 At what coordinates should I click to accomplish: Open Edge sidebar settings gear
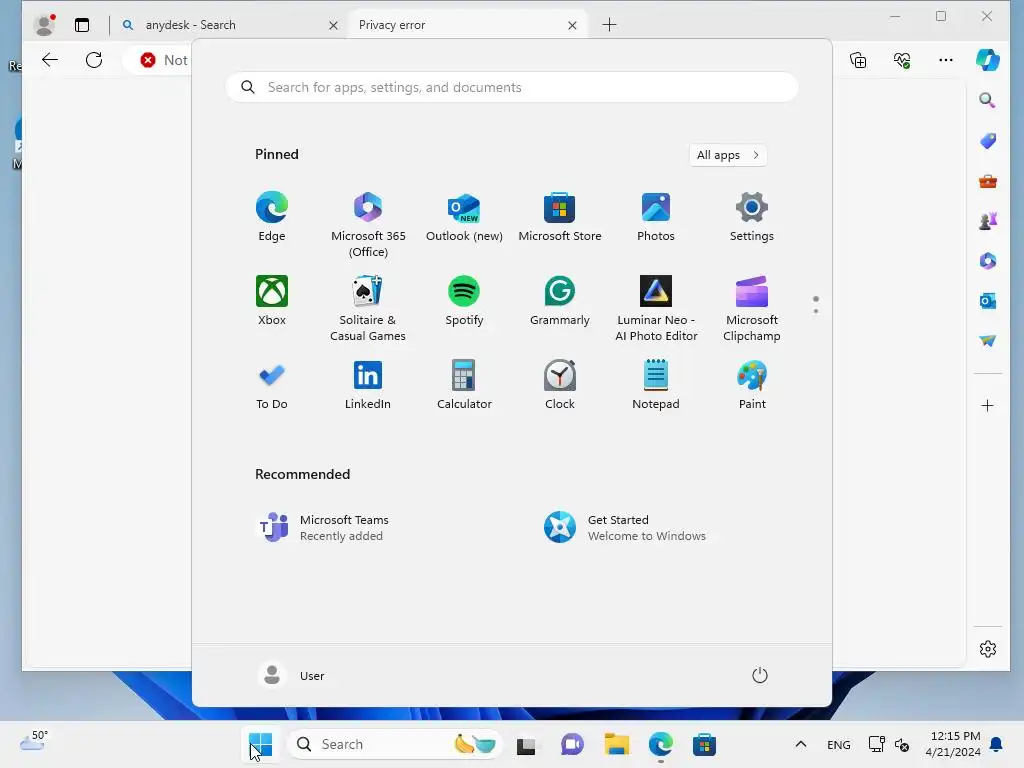point(987,648)
